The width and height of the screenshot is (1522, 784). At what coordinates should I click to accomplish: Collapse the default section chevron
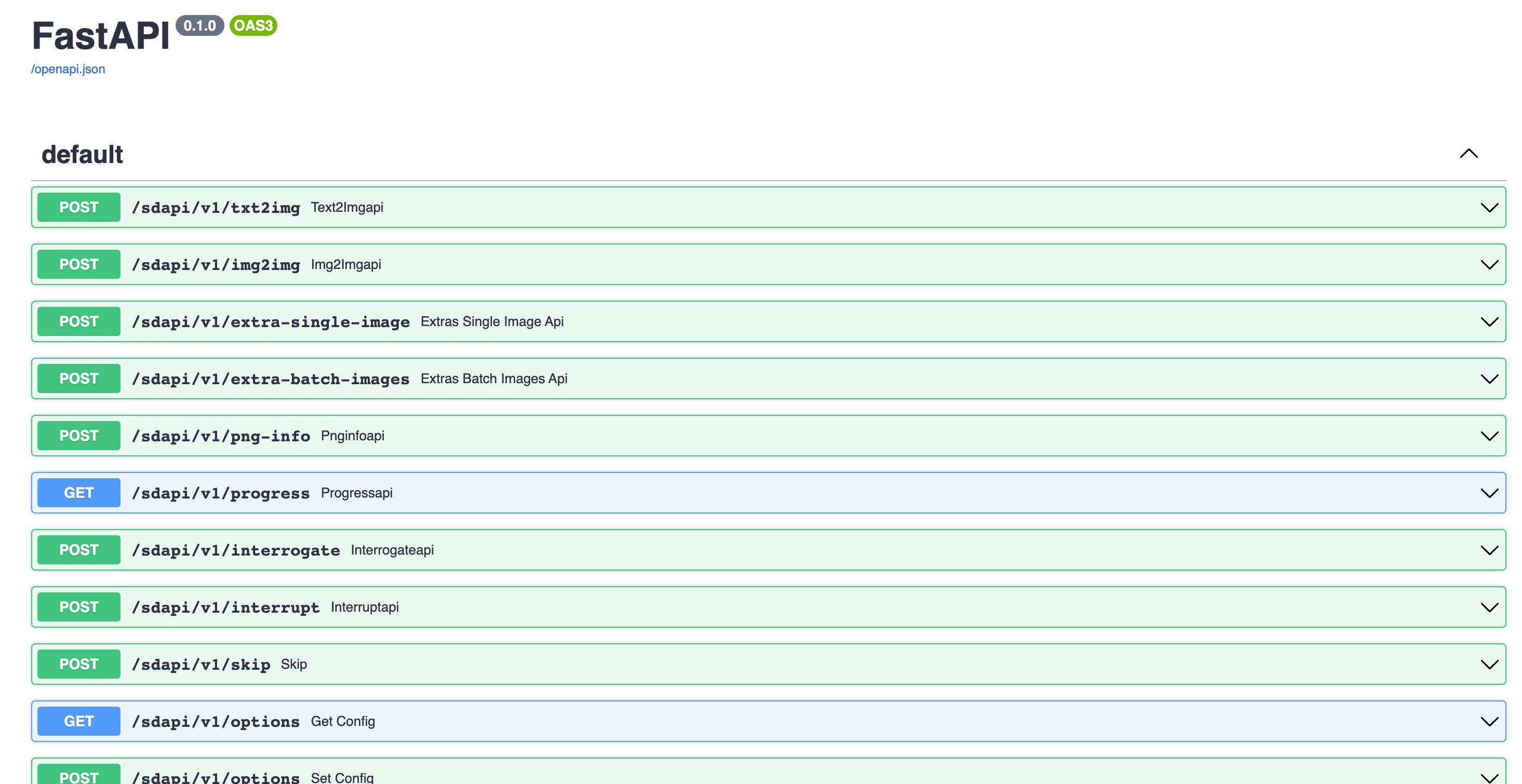click(1469, 154)
